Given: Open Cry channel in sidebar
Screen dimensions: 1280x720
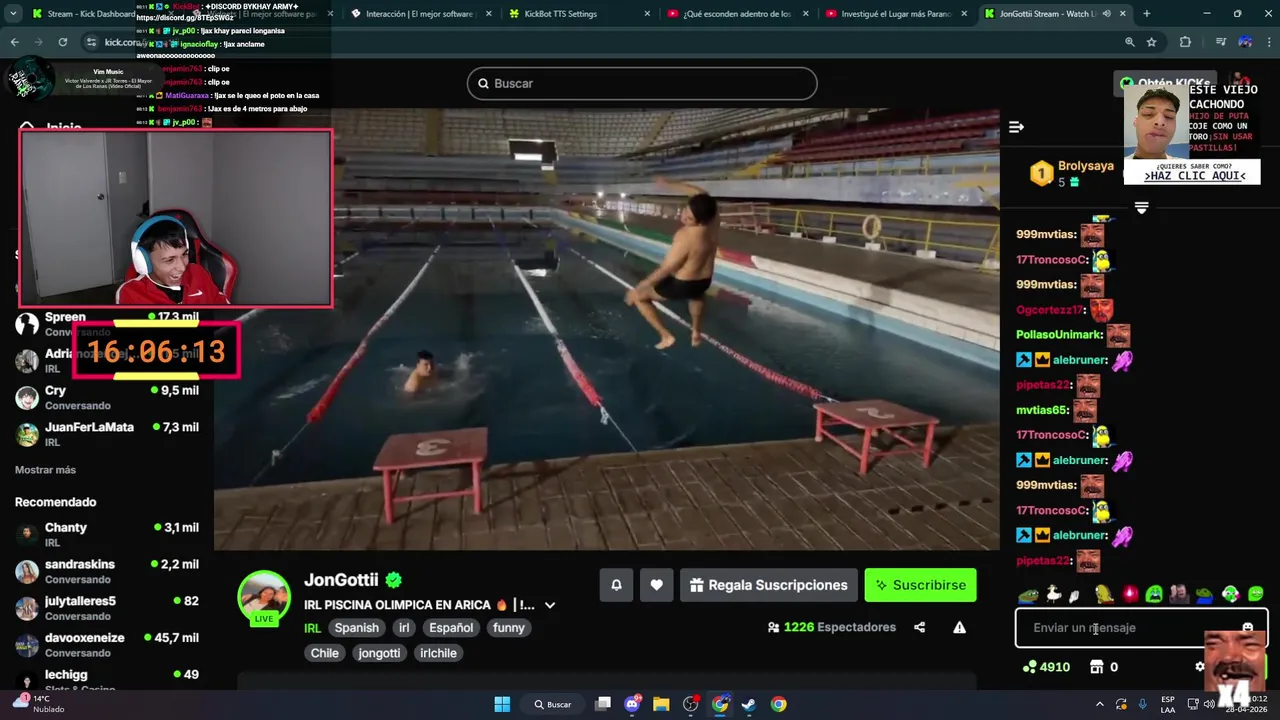Looking at the screenshot, I should 107,398.
